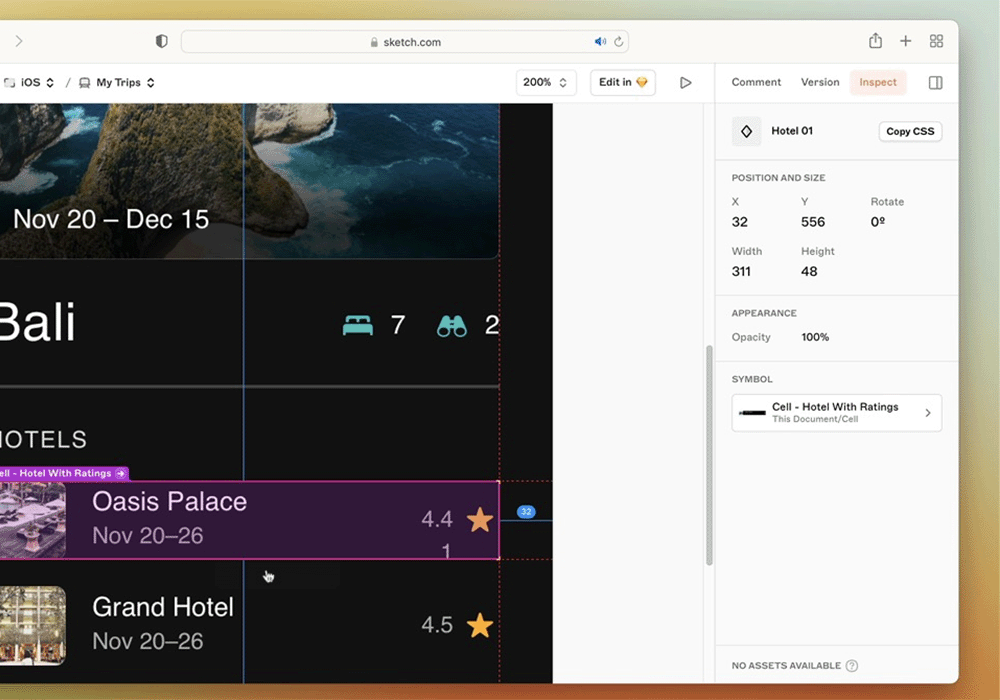Change the 200% zoom level
The width and height of the screenshot is (1000, 700).
point(546,82)
